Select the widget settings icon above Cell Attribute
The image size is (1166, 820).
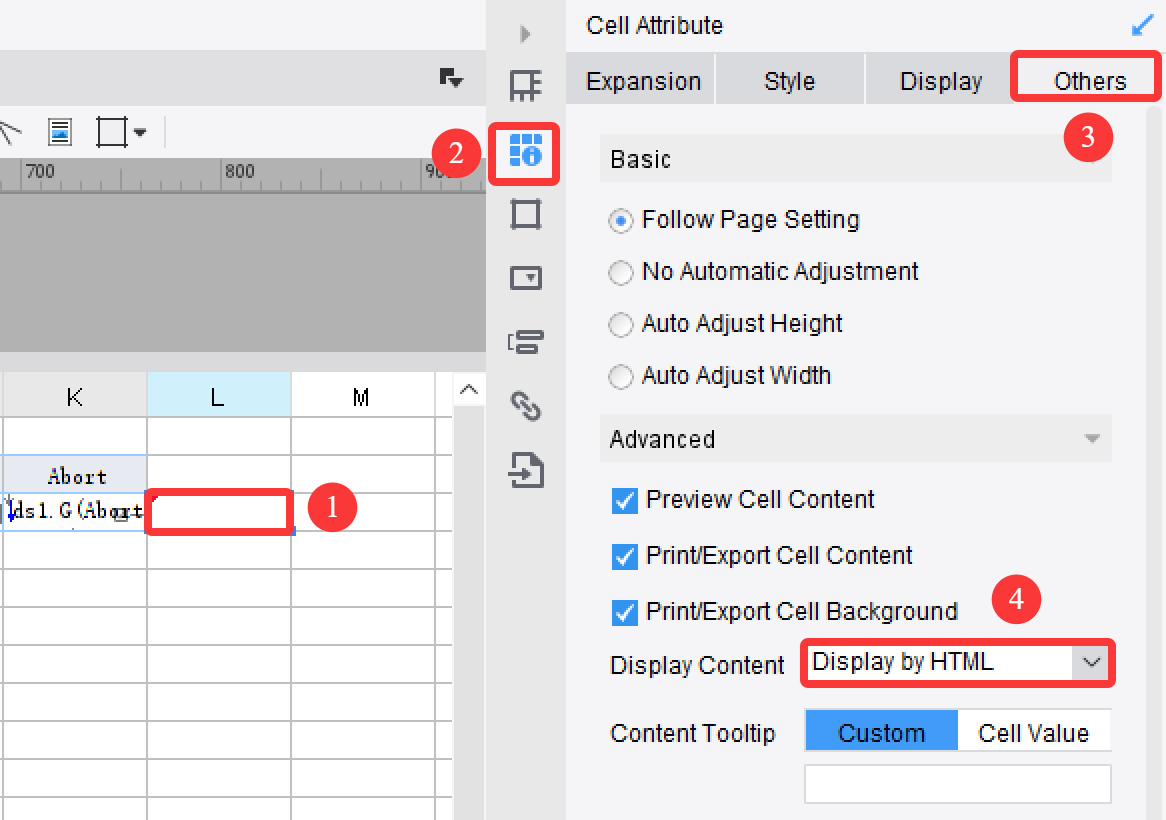coord(524,86)
